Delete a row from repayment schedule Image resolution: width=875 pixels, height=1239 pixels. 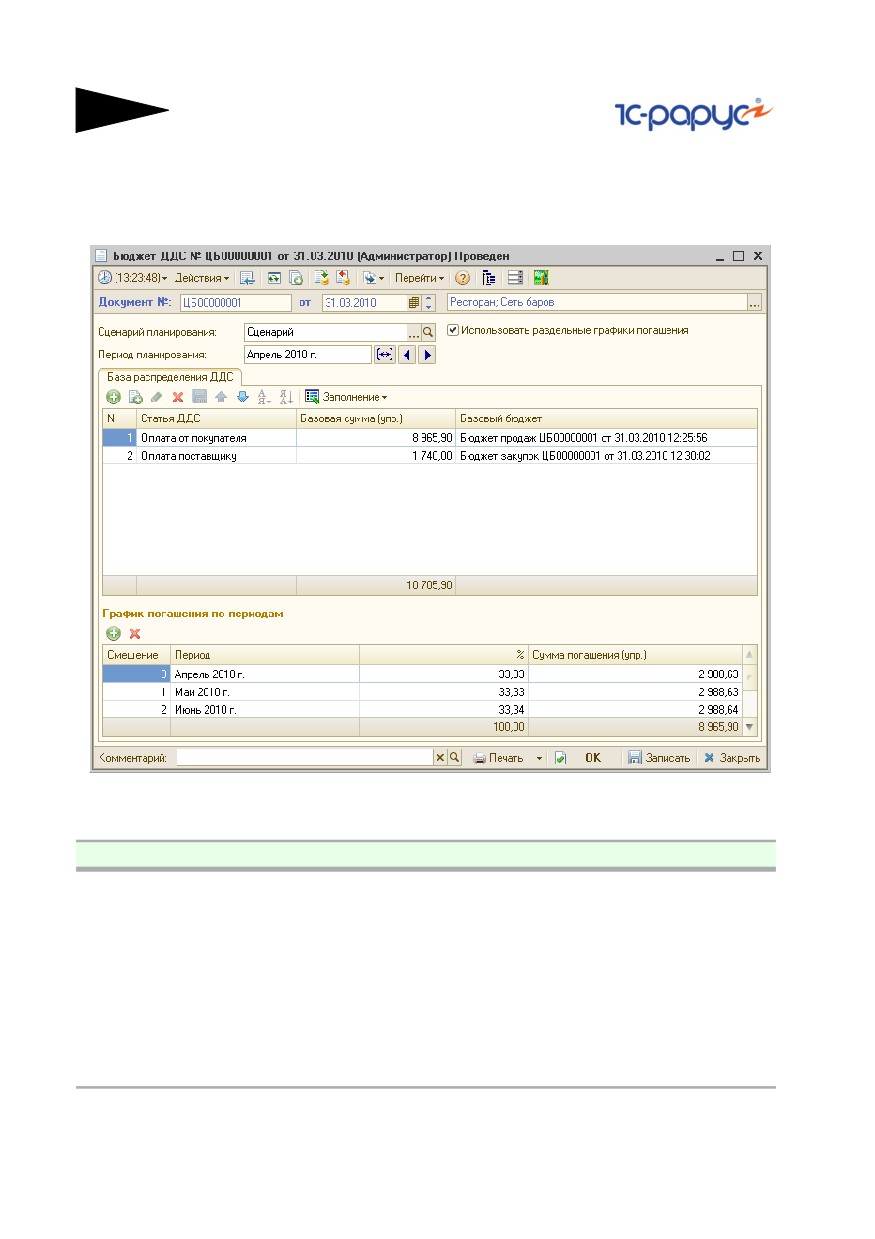[x=135, y=633]
